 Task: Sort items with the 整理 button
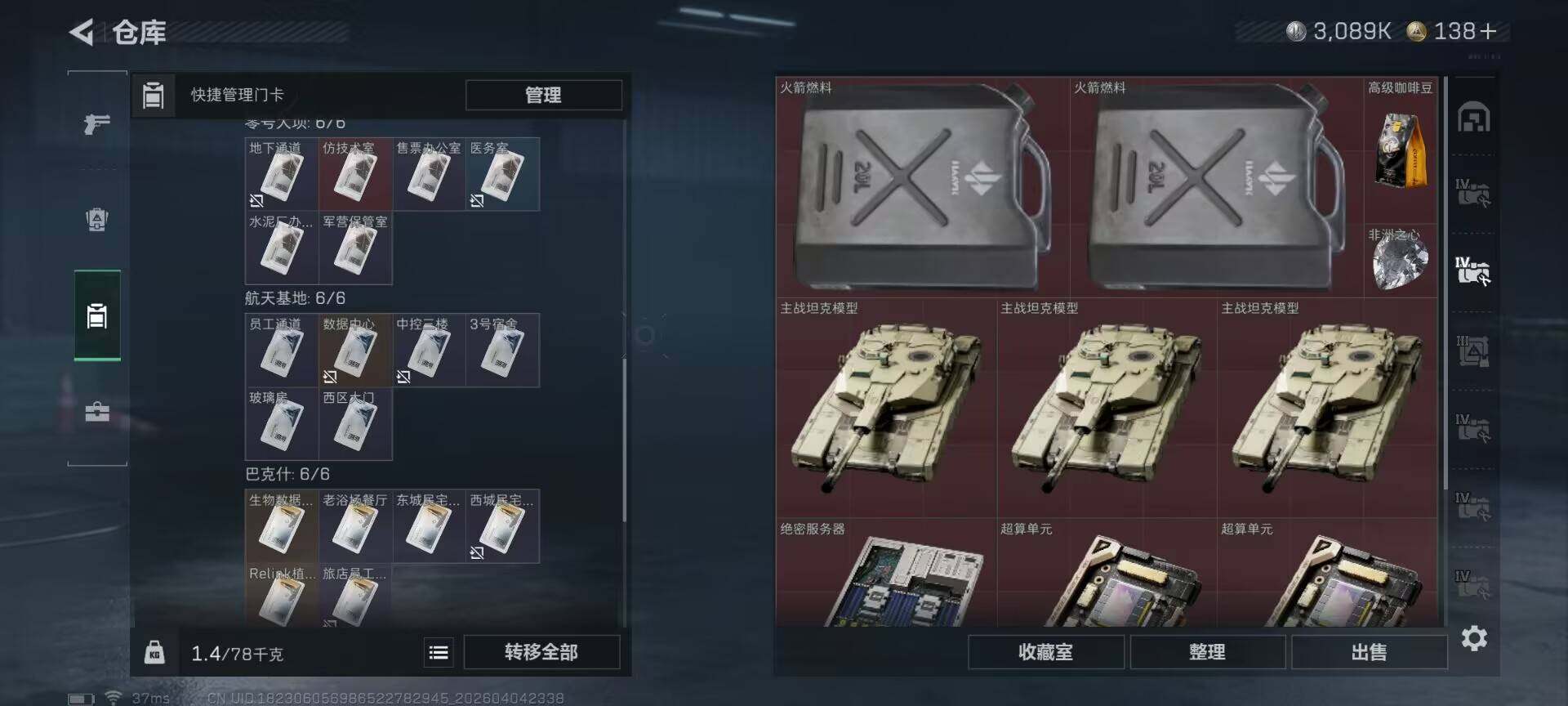(x=1207, y=652)
